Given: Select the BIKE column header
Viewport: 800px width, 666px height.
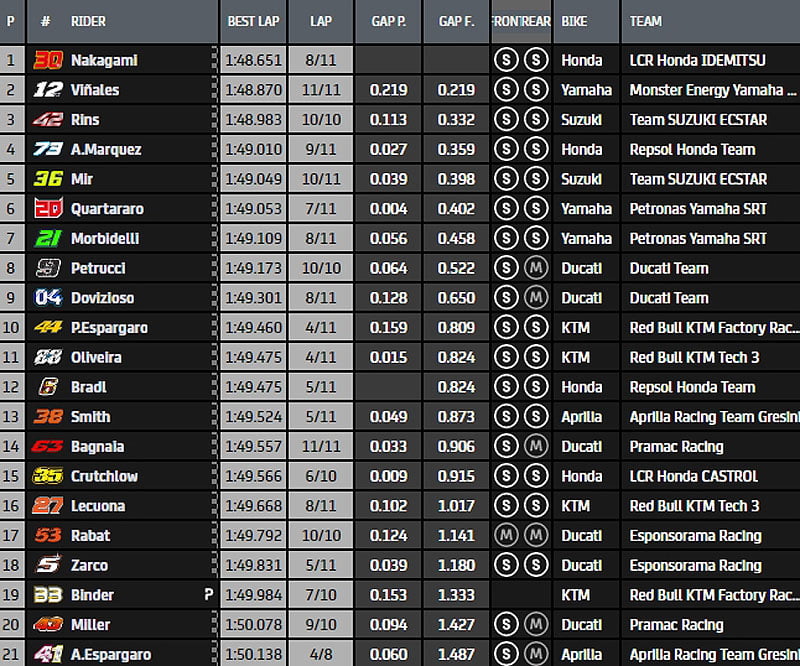Looking at the screenshot, I should (575, 21).
